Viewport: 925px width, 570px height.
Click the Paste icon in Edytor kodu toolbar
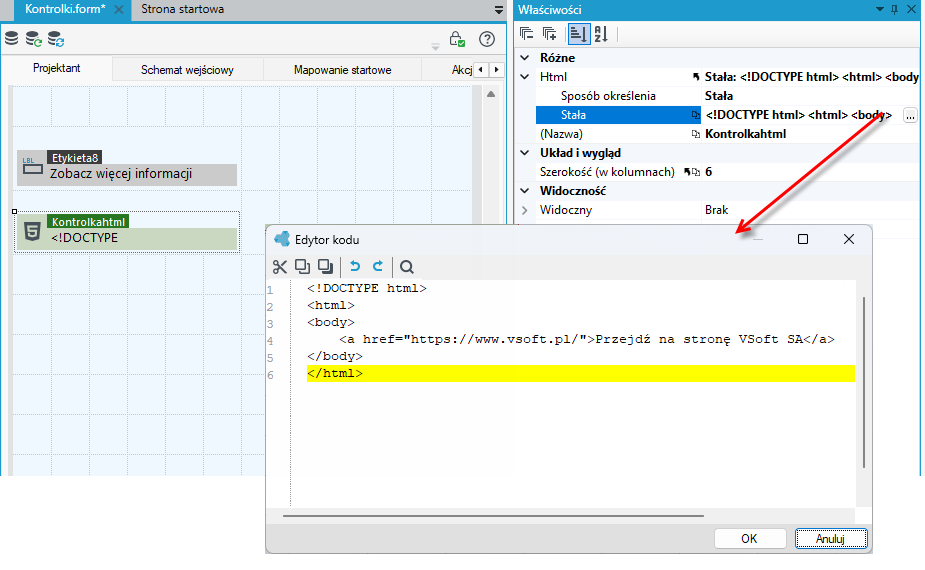click(x=326, y=267)
